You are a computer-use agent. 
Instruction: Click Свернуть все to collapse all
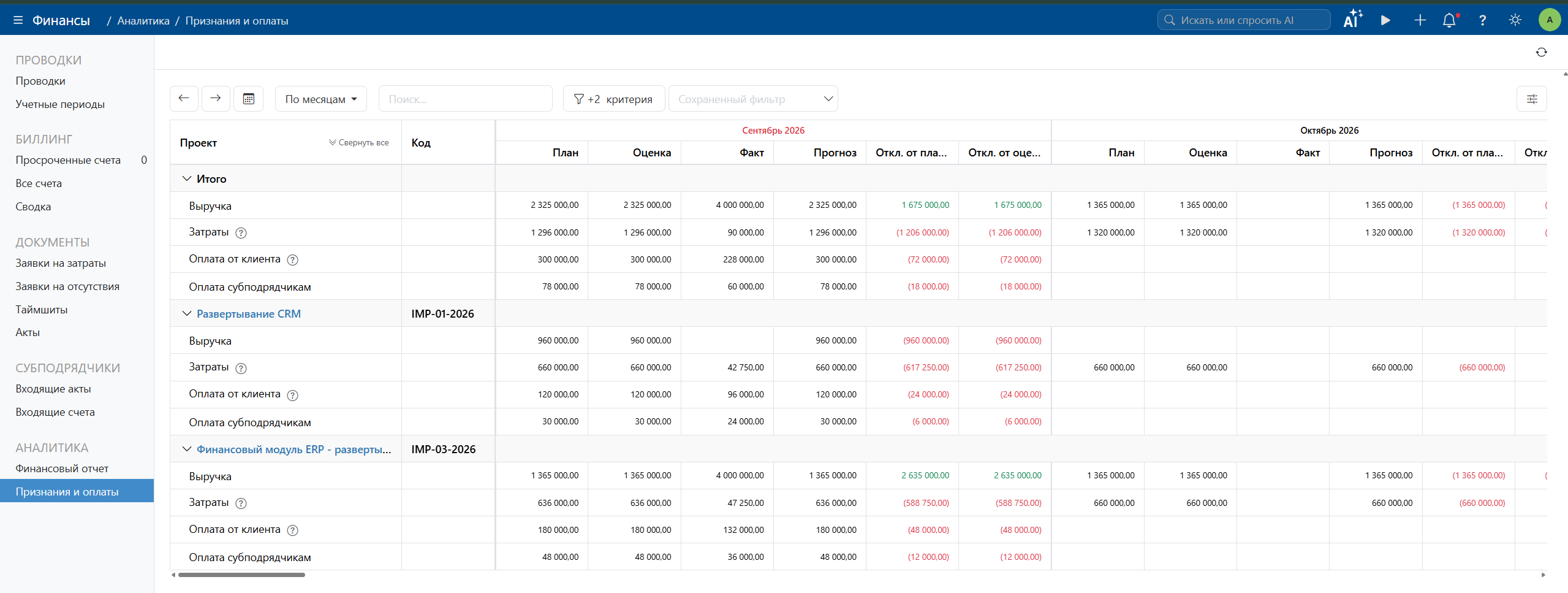pos(359,142)
